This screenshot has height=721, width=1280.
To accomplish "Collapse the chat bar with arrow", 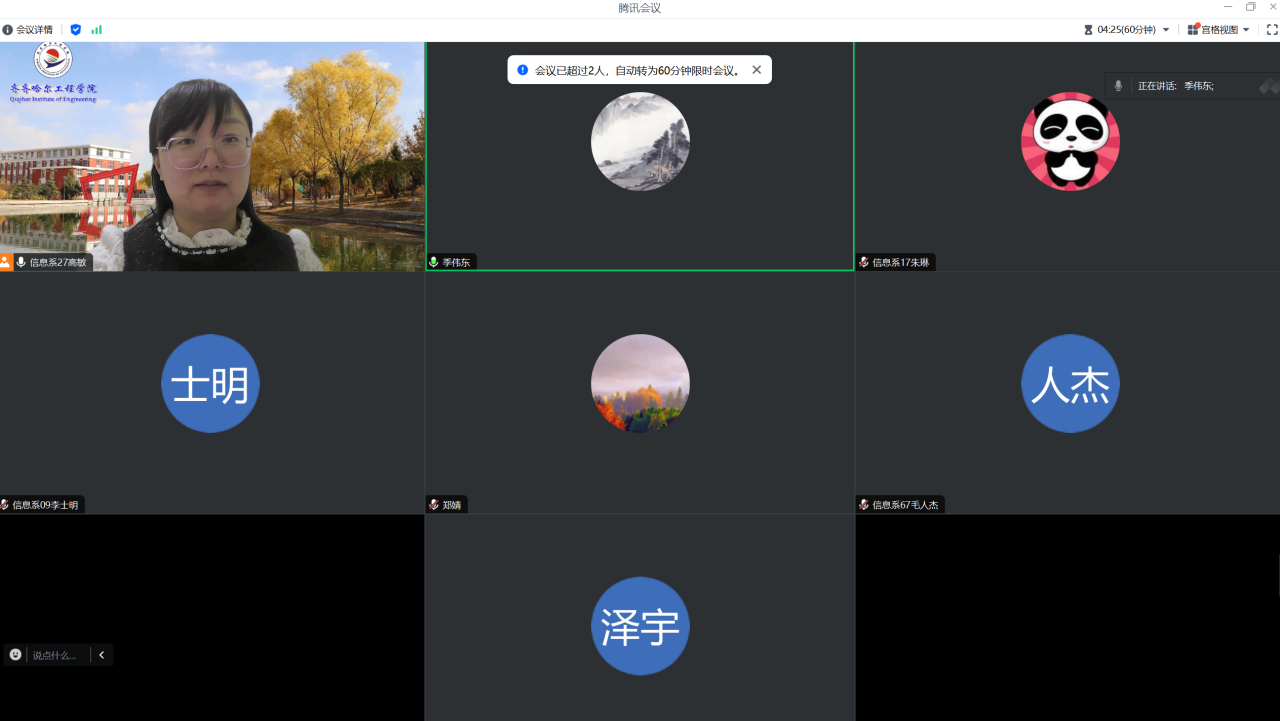I will point(102,655).
